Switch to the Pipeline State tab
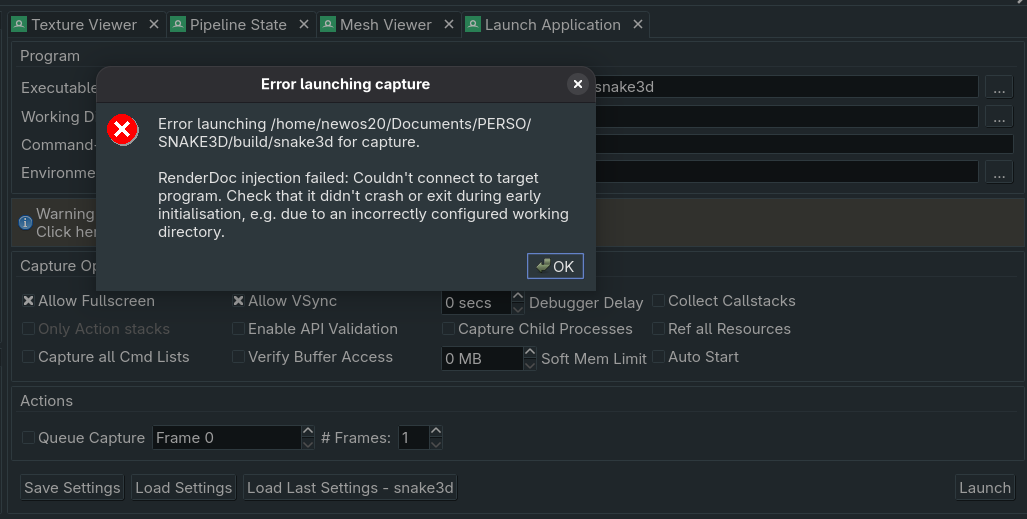 (238, 25)
